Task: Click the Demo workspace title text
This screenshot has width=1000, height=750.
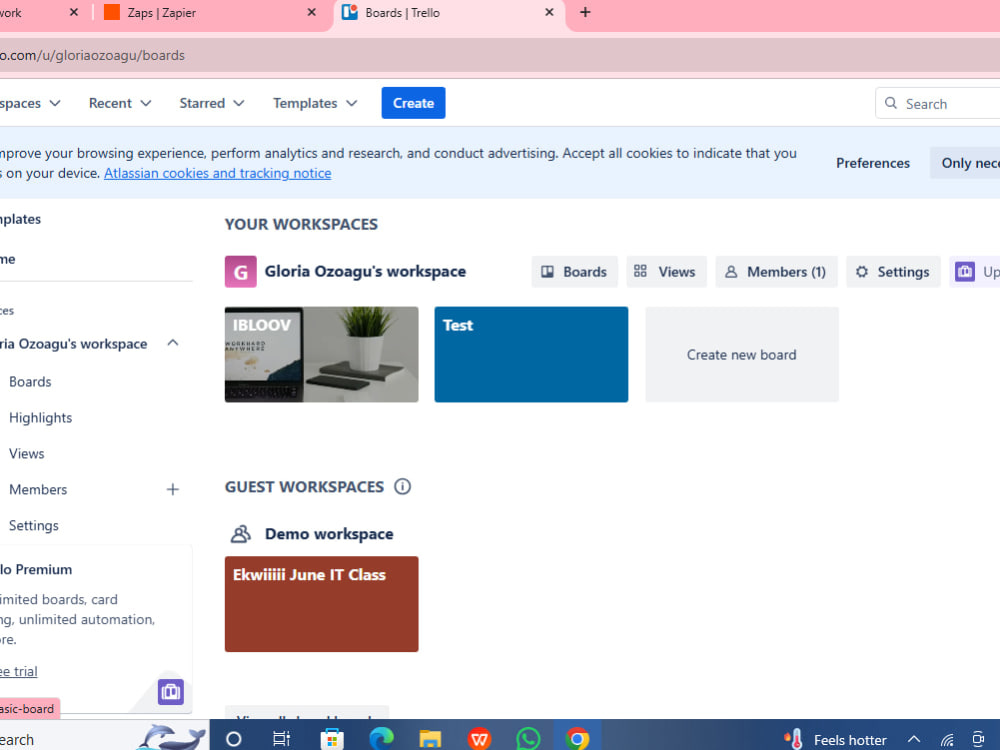Action: (x=329, y=534)
